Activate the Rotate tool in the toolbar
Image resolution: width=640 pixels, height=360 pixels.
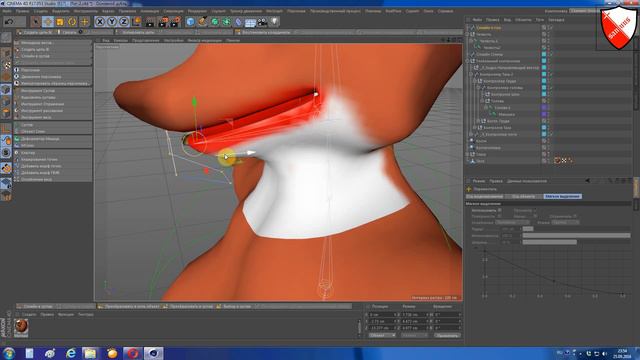(72, 22)
